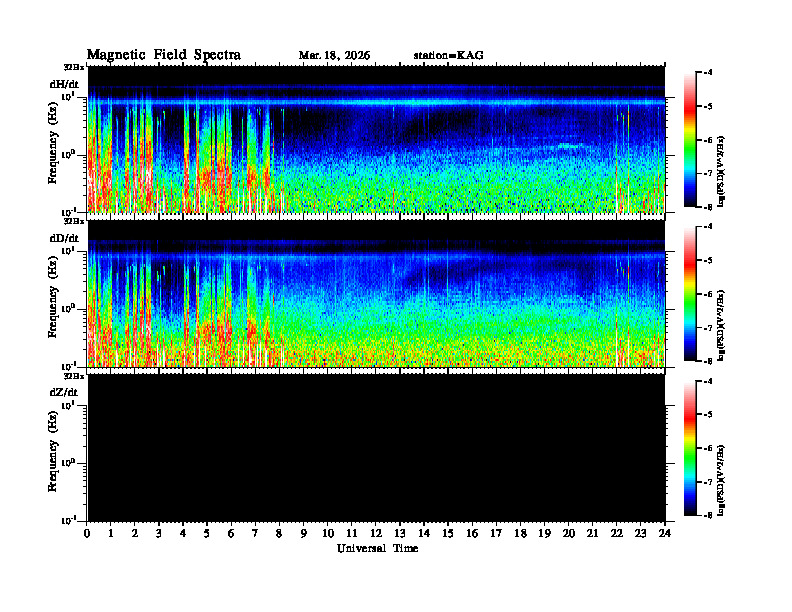Screen dimensions: 792x612
Task: Click hour tick label '14' on time axis
Action: point(424,534)
